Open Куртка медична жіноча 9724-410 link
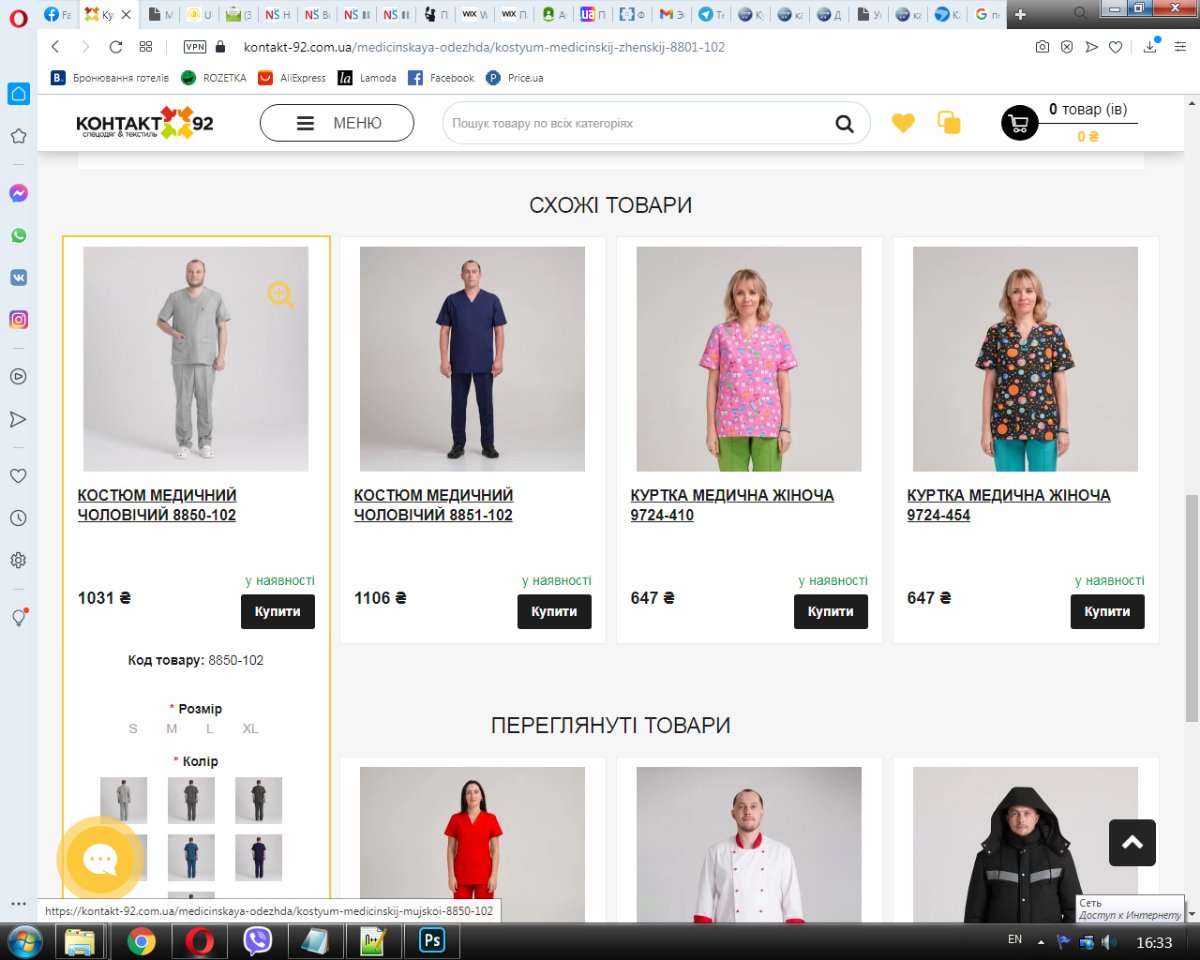This screenshot has height=960, width=1200. pos(732,505)
